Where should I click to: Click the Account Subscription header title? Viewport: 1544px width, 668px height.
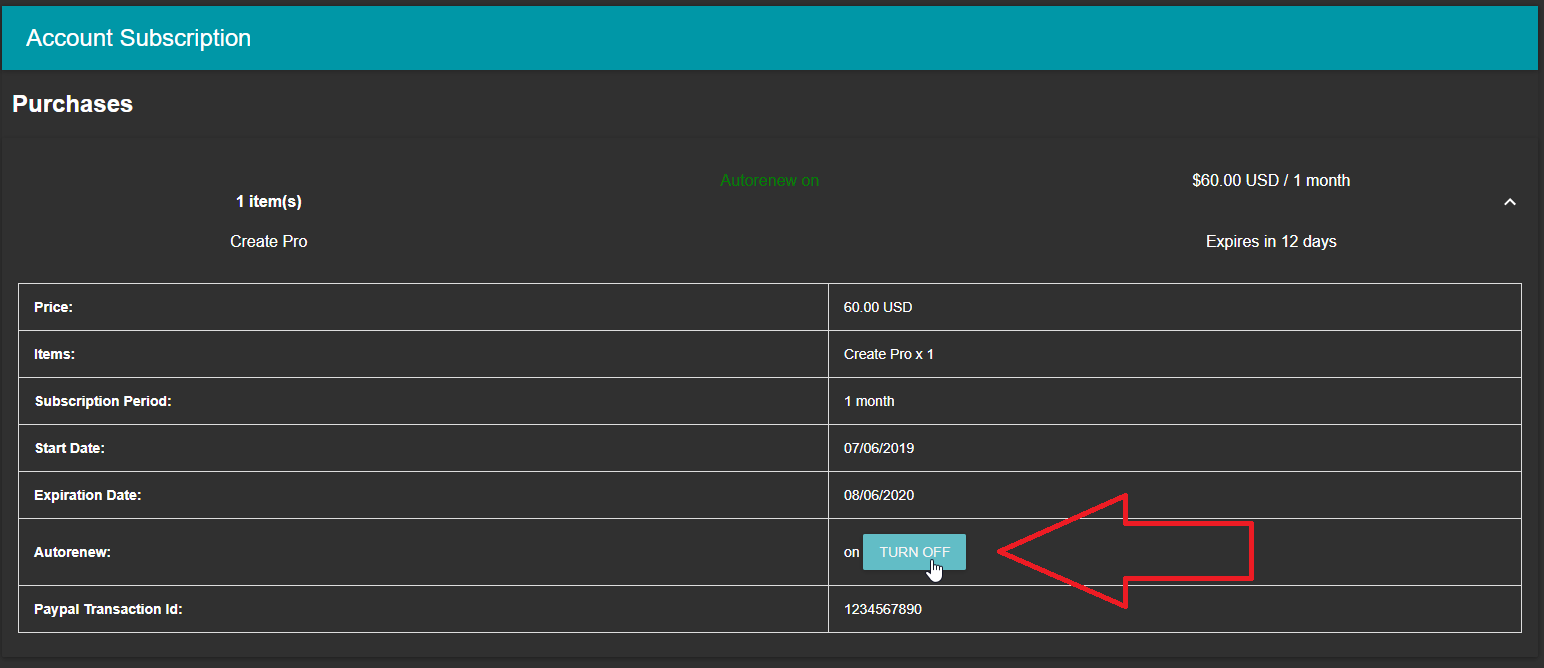pyautogui.click(x=138, y=38)
